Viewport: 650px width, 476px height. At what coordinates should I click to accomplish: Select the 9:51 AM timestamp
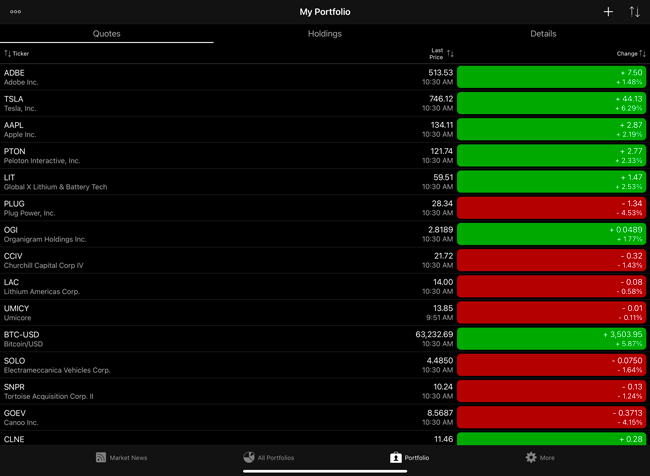tap(439, 318)
